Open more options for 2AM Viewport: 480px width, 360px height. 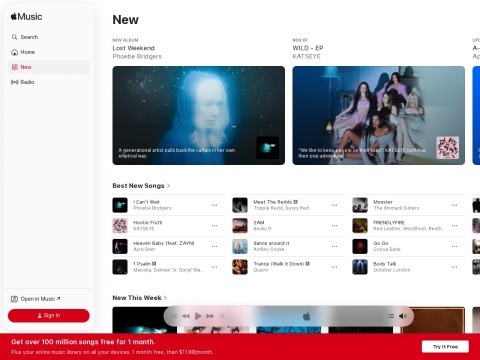coord(334,226)
